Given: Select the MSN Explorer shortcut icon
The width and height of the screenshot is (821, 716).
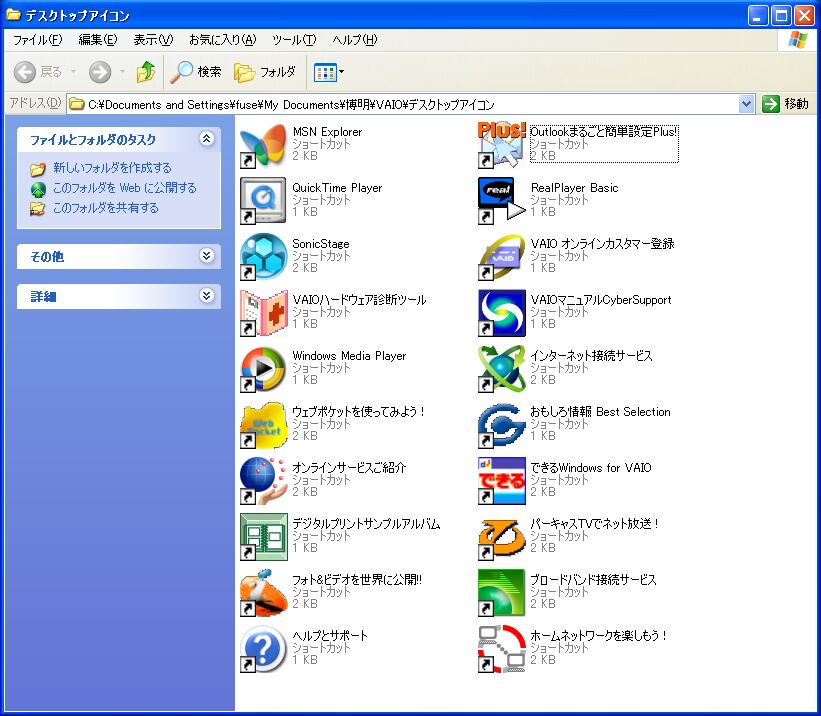Looking at the screenshot, I should tap(263, 145).
